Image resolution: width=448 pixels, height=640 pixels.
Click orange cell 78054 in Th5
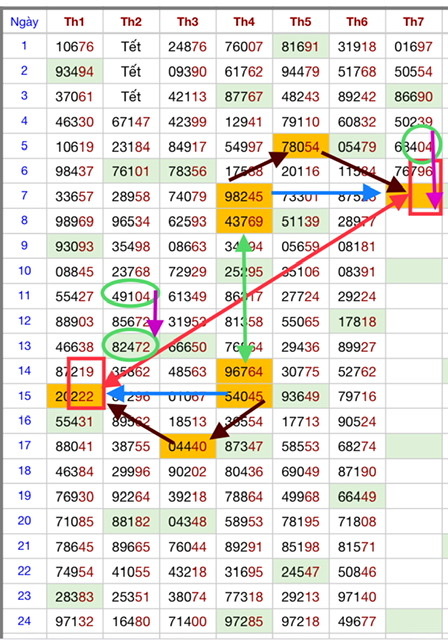(300, 146)
